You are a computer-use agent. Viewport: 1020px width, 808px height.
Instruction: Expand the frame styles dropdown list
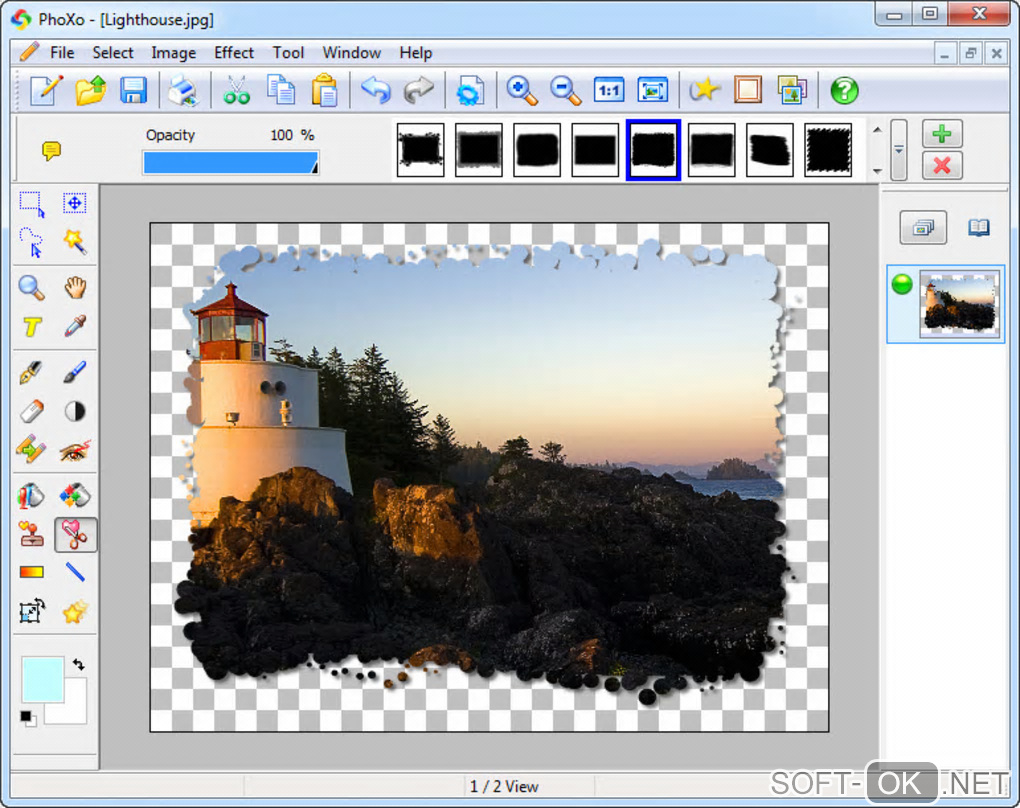[899, 149]
